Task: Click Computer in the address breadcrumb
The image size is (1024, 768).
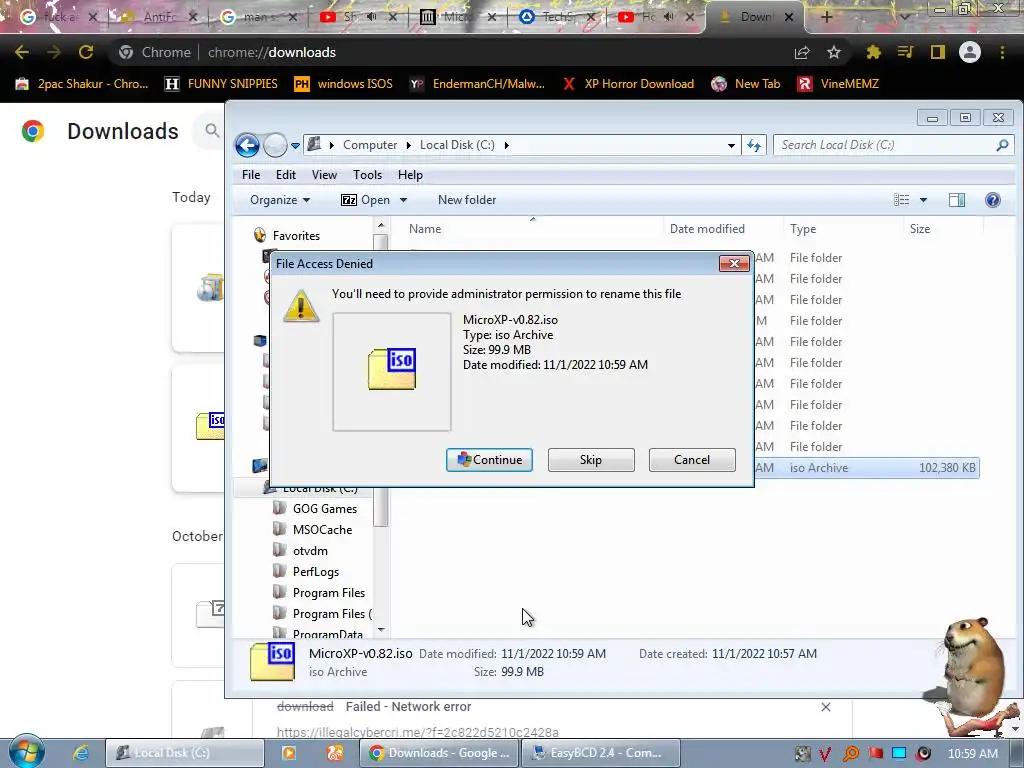Action: 370,145
